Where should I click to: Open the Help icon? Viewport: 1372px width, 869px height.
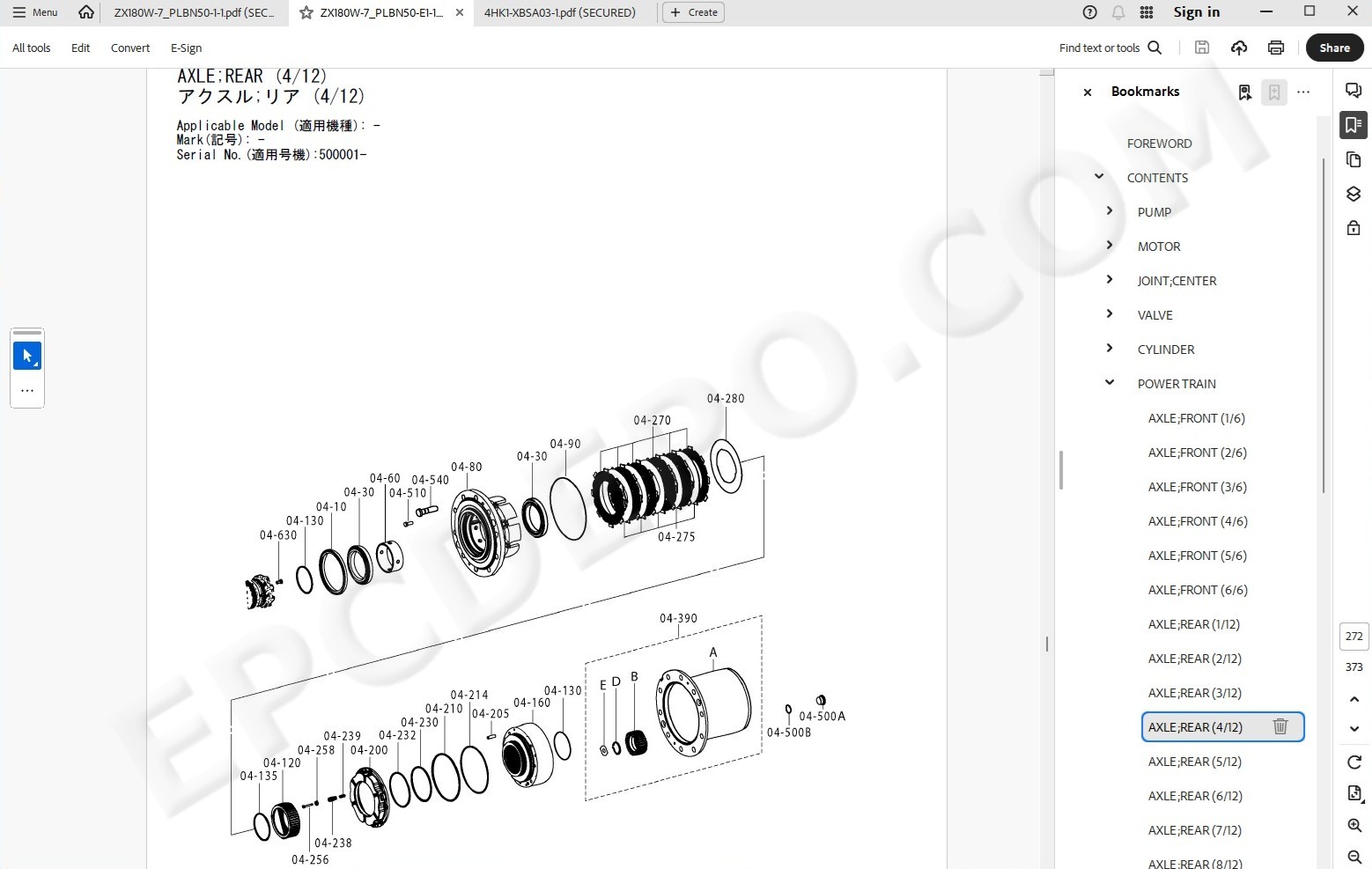[x=1089, y=12]
